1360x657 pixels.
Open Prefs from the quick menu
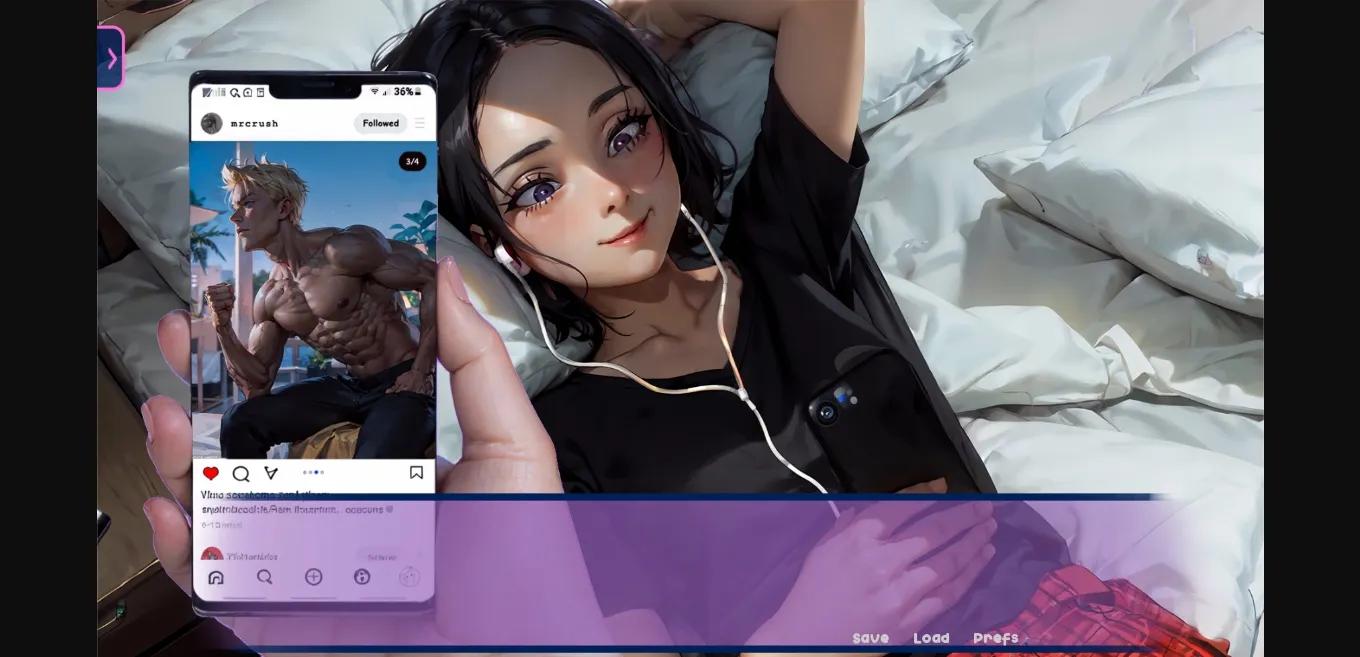pyautogui.click(x=995, y=637)
